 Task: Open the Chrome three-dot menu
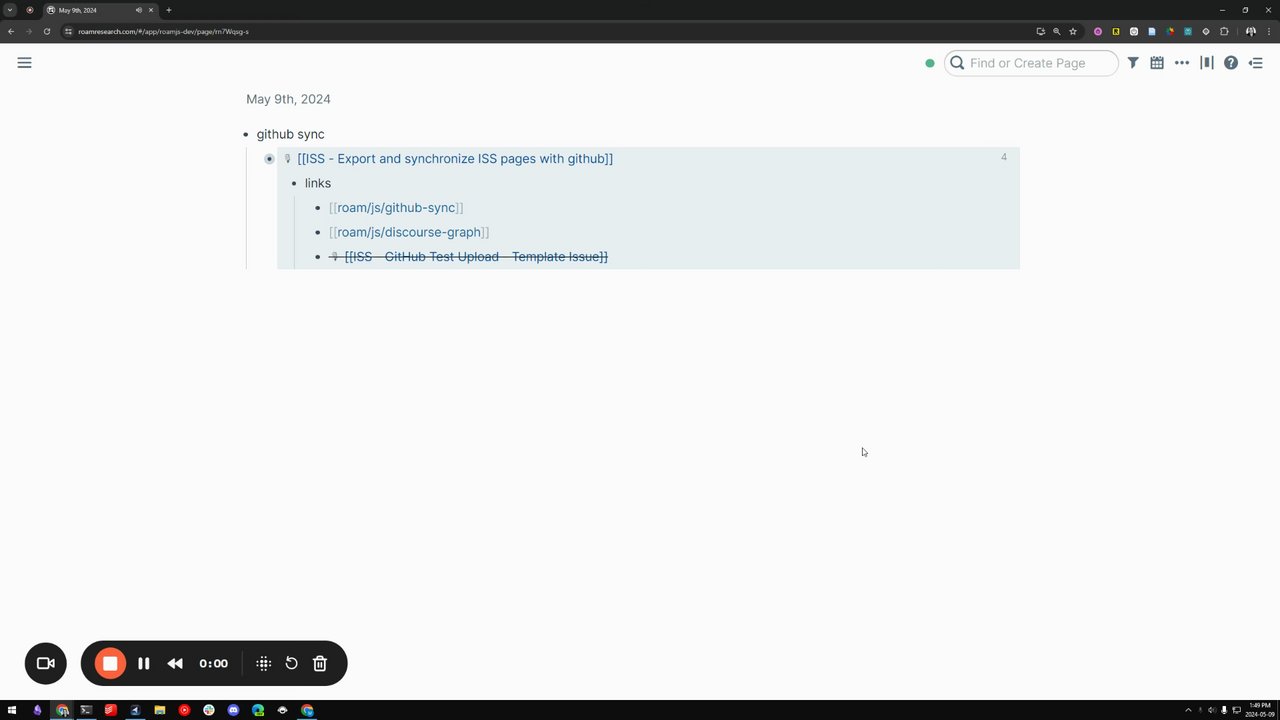1268,31
